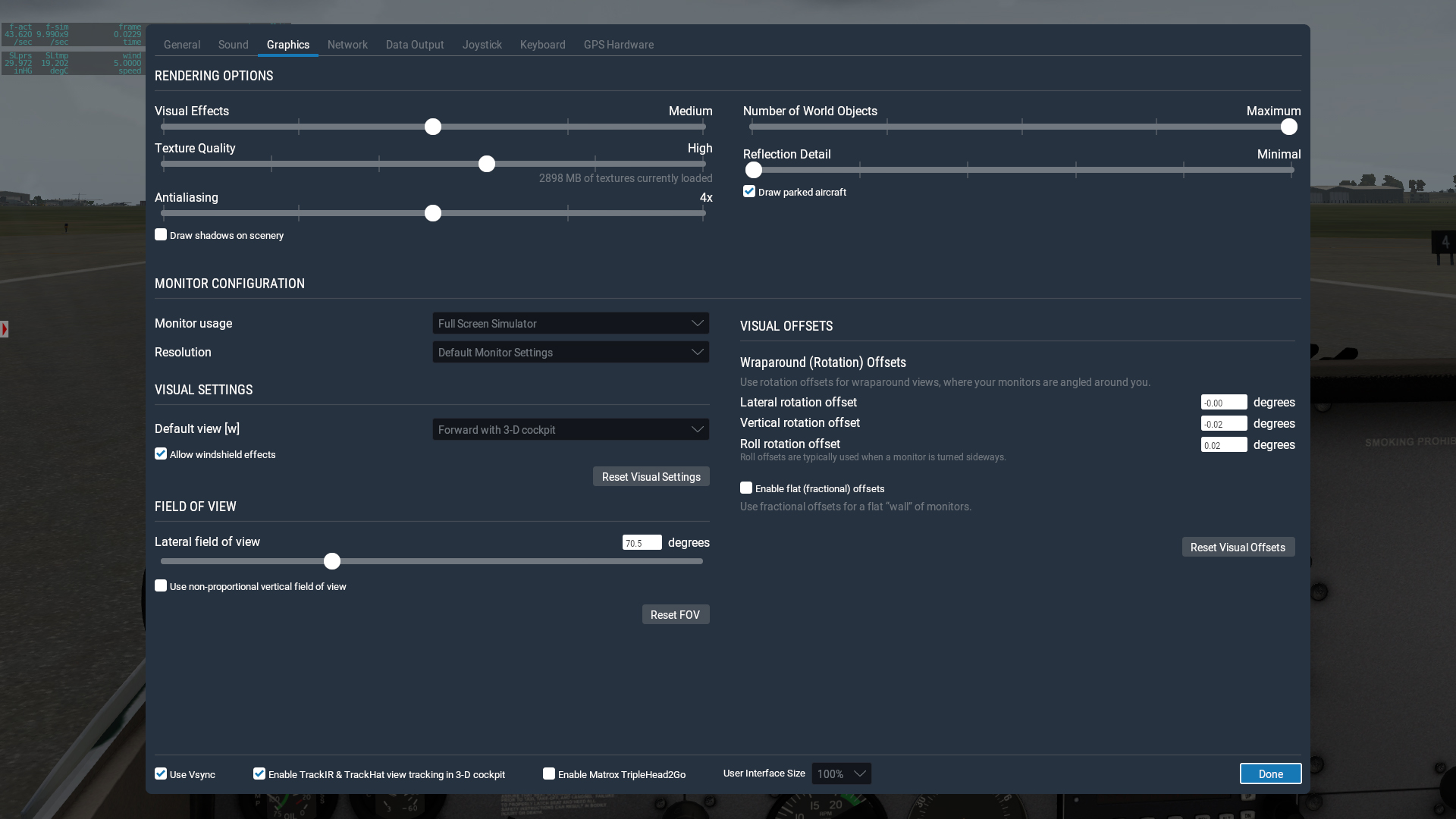Click the Texture Quality slider handle
Screen dimensions: 1456x819
click(487, 164)
